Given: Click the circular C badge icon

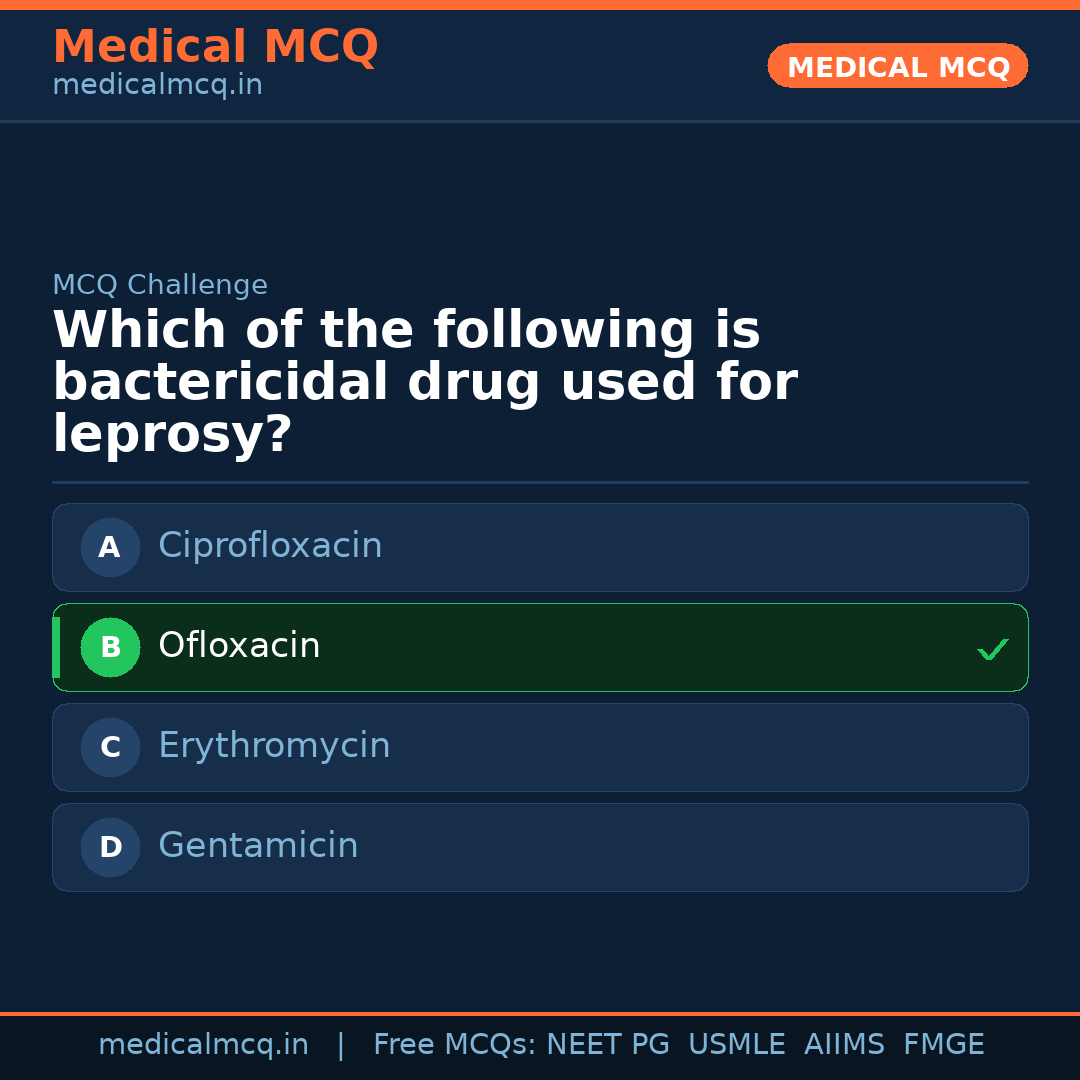Looking at the screenshot, I should click(x=110, y=747).
